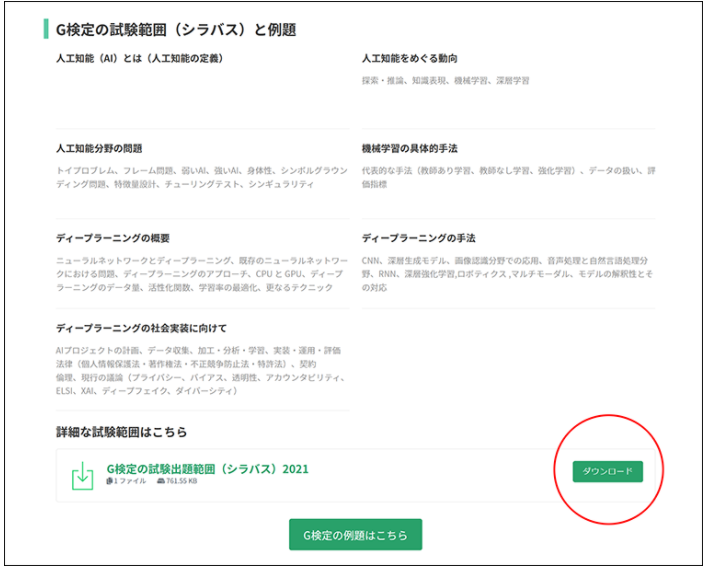Screen dimensions: 707x572
Task: Click description line starting with トイプロブレム、フレーム問題
Action: 202,170
